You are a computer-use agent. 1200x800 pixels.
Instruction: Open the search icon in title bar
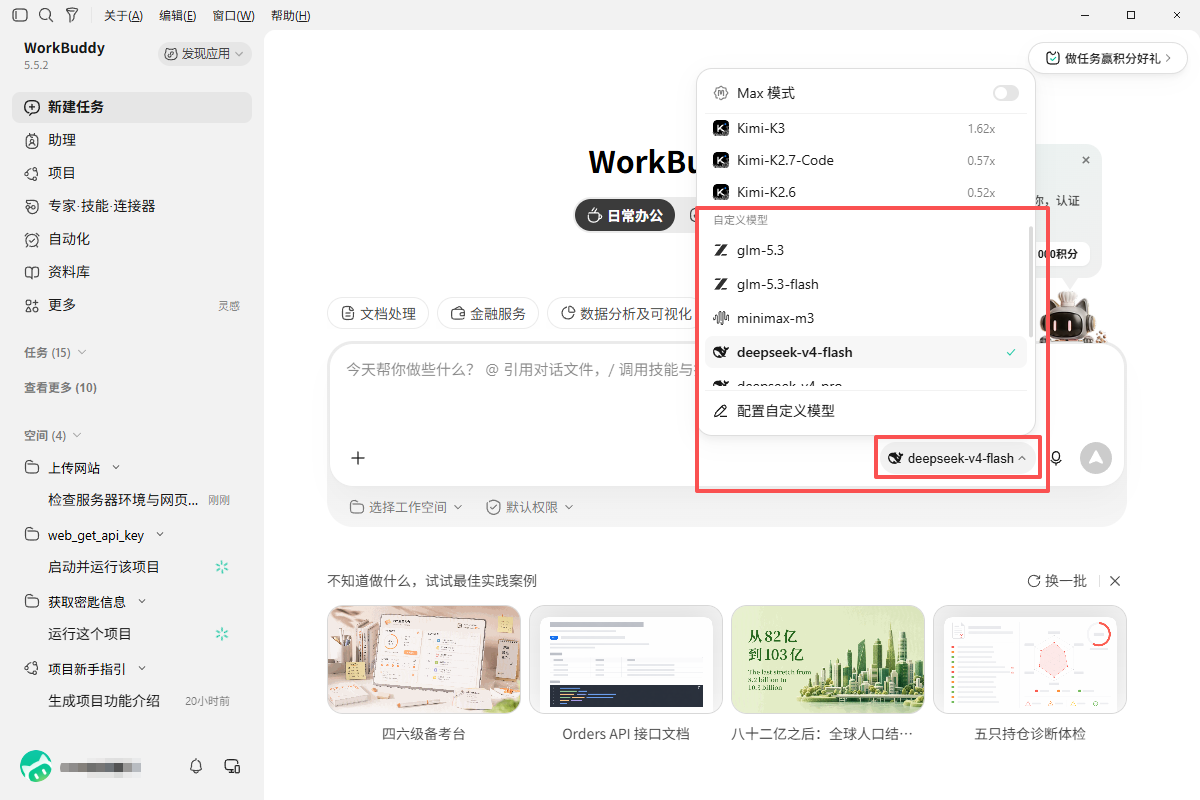46,16
